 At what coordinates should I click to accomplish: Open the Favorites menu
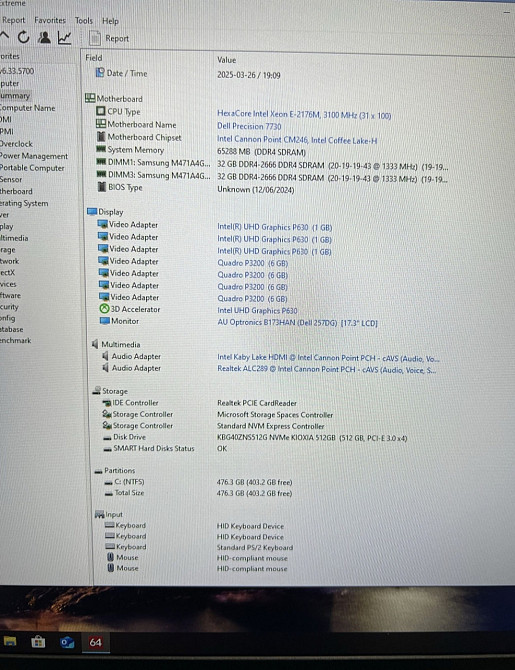[50, 20]
